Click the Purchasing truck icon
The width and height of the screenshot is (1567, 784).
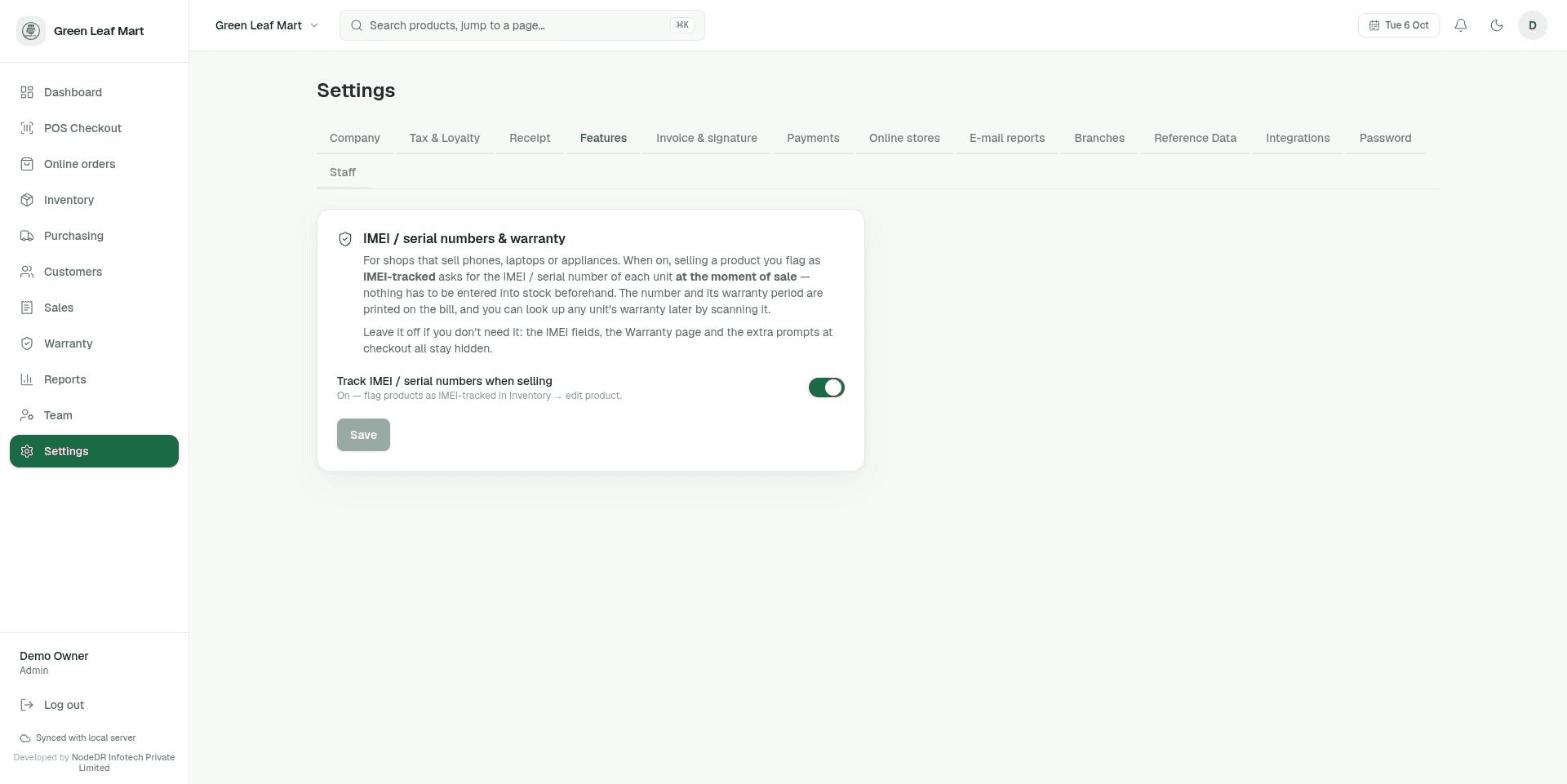(27, 236)
